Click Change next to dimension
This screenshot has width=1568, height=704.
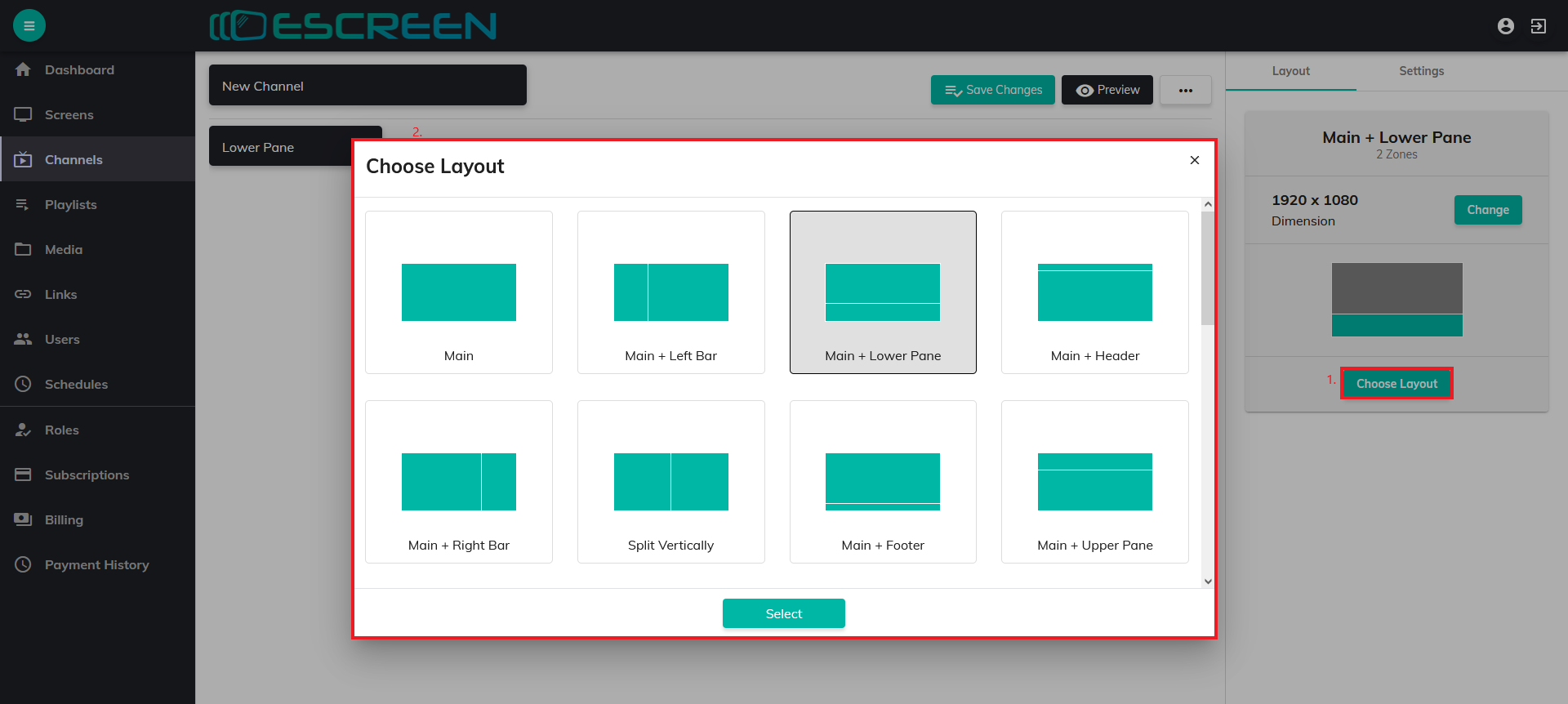1487,210
